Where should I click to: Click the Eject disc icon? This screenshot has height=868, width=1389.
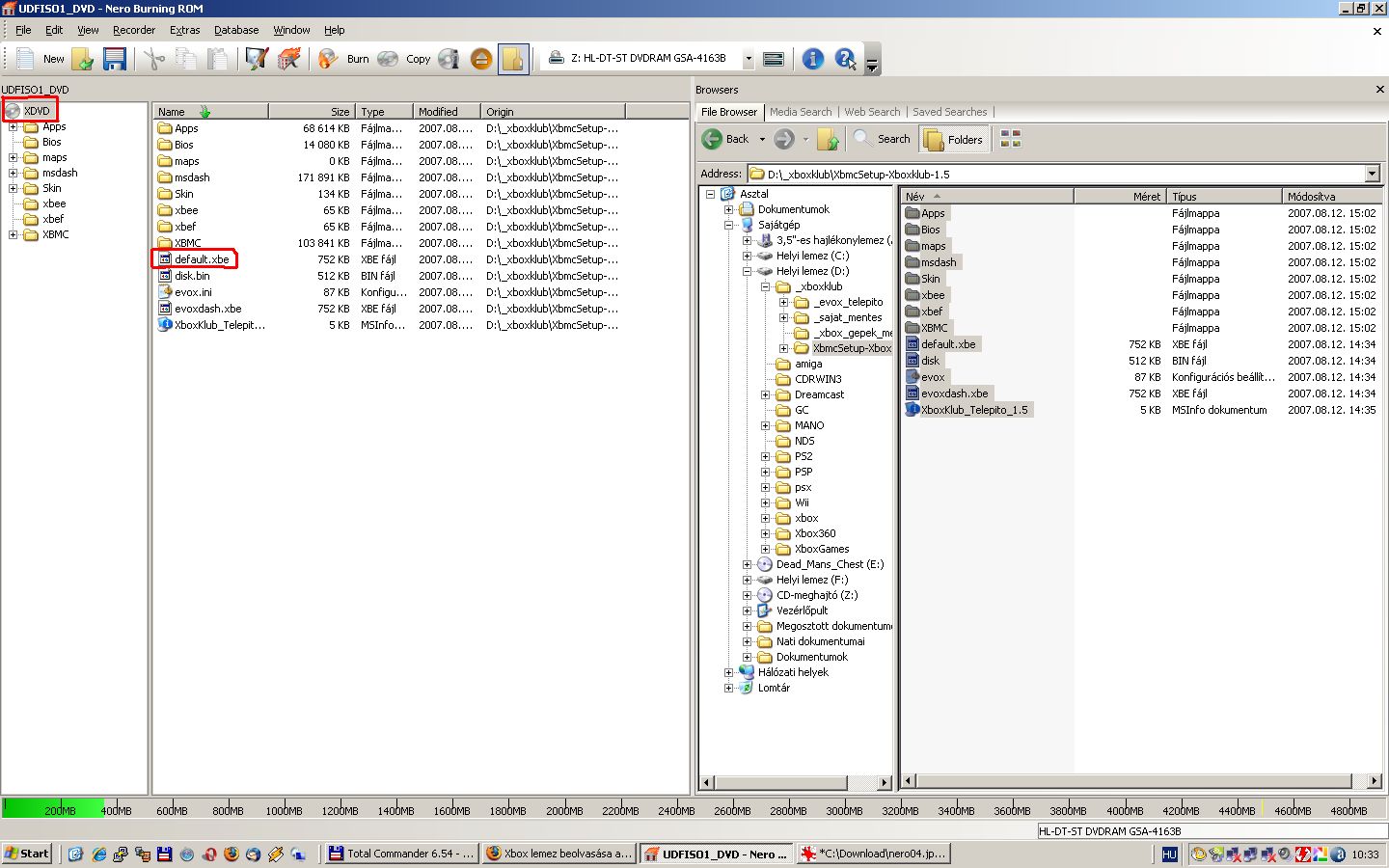[480, 59]
